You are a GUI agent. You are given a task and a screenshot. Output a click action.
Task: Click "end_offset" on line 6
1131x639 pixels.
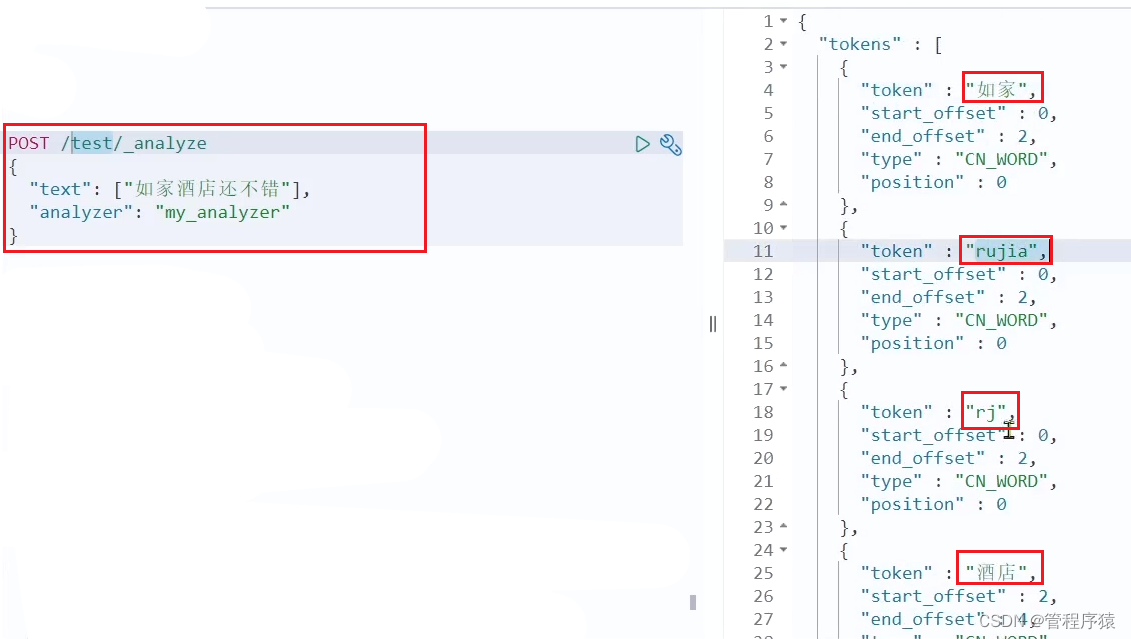coord(923,136)
